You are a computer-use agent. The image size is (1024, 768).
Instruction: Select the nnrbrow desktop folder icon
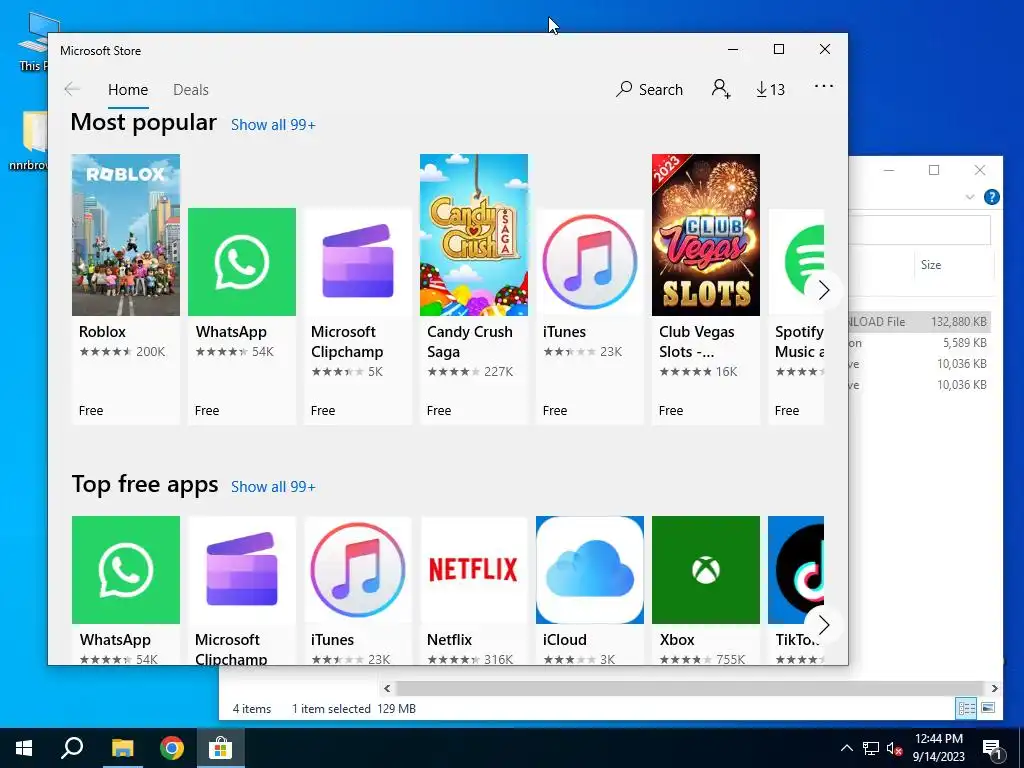click(30, 140)
